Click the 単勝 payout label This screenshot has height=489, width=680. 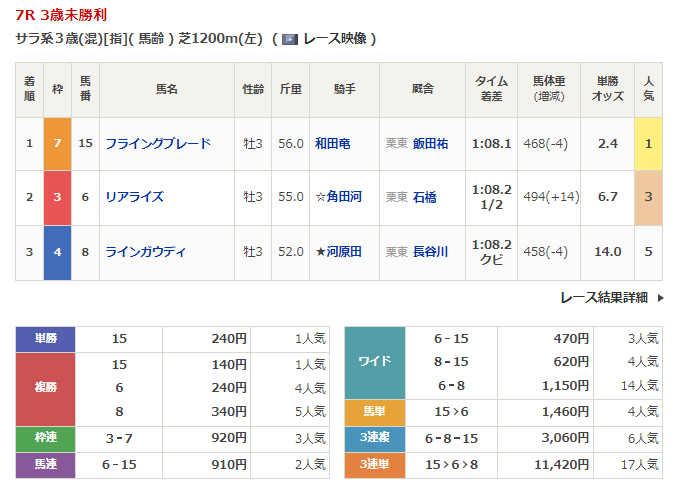(46, 338)
